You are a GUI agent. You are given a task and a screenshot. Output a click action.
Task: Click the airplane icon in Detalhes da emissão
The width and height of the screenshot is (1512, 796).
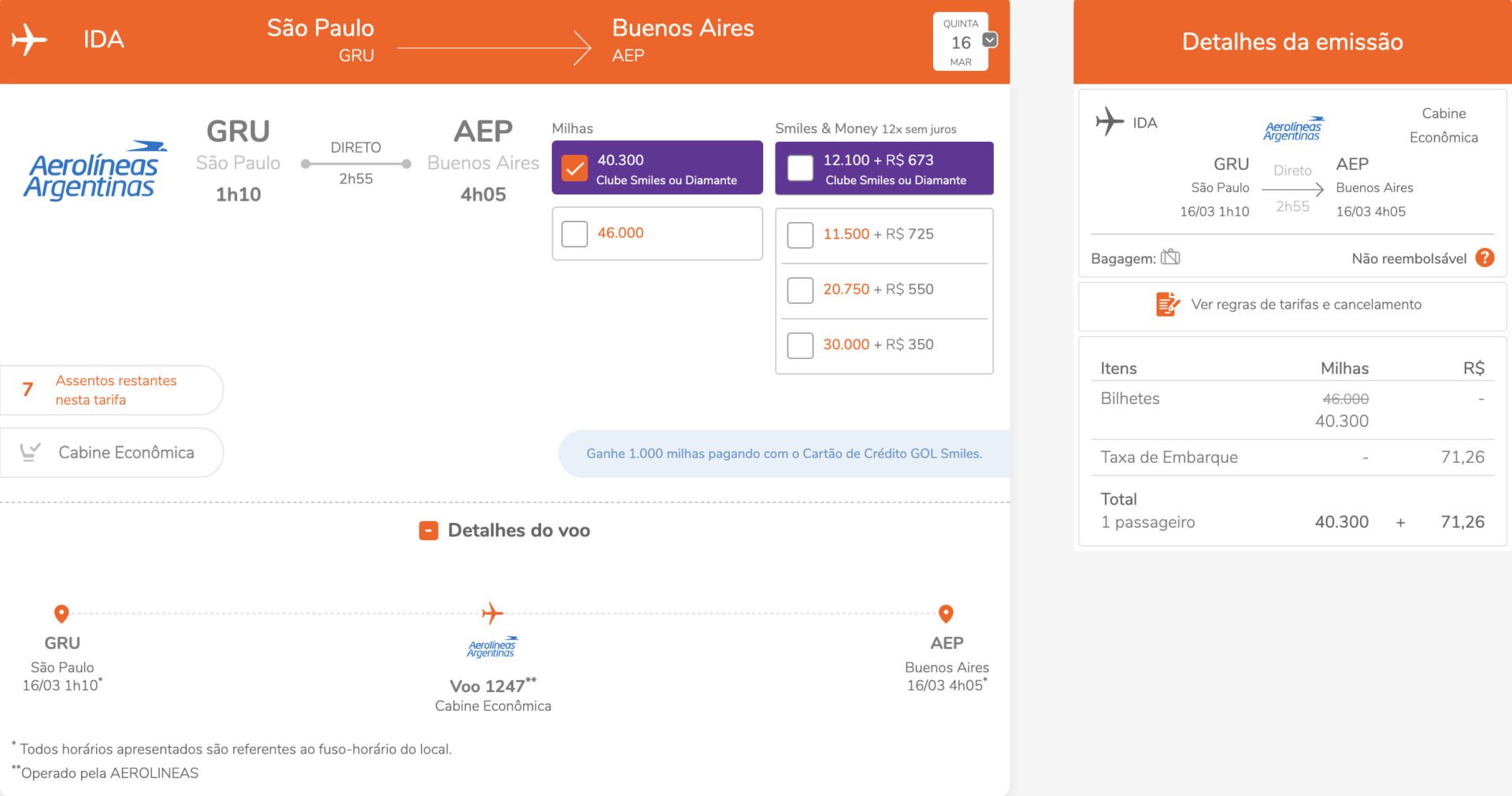[1110, 121]
